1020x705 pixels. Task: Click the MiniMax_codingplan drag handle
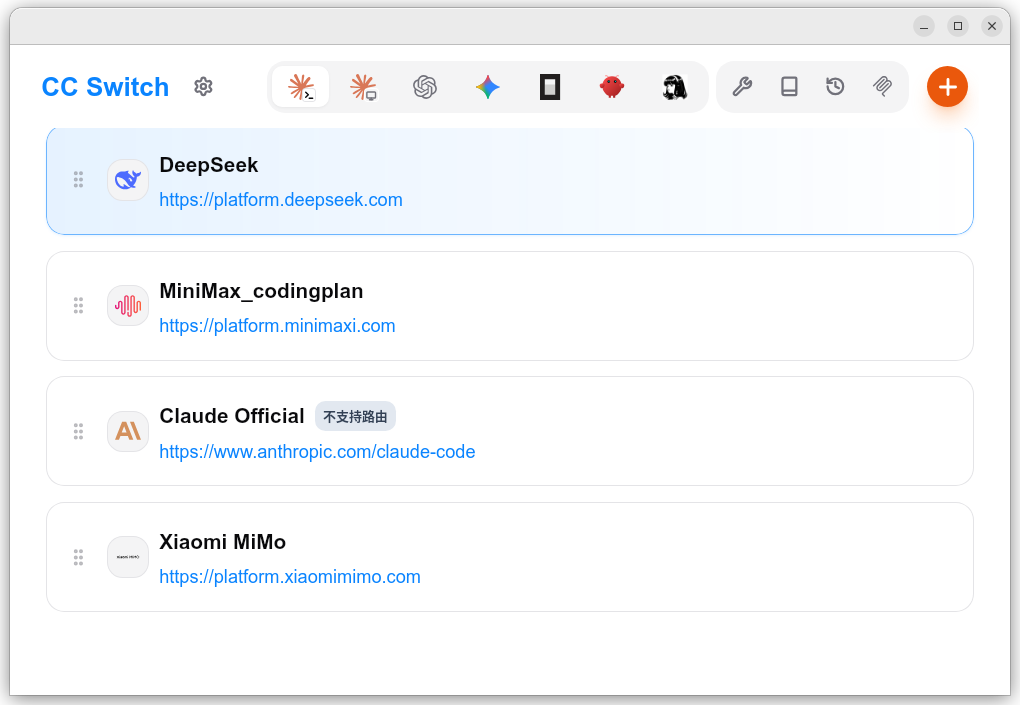(78, 306)
